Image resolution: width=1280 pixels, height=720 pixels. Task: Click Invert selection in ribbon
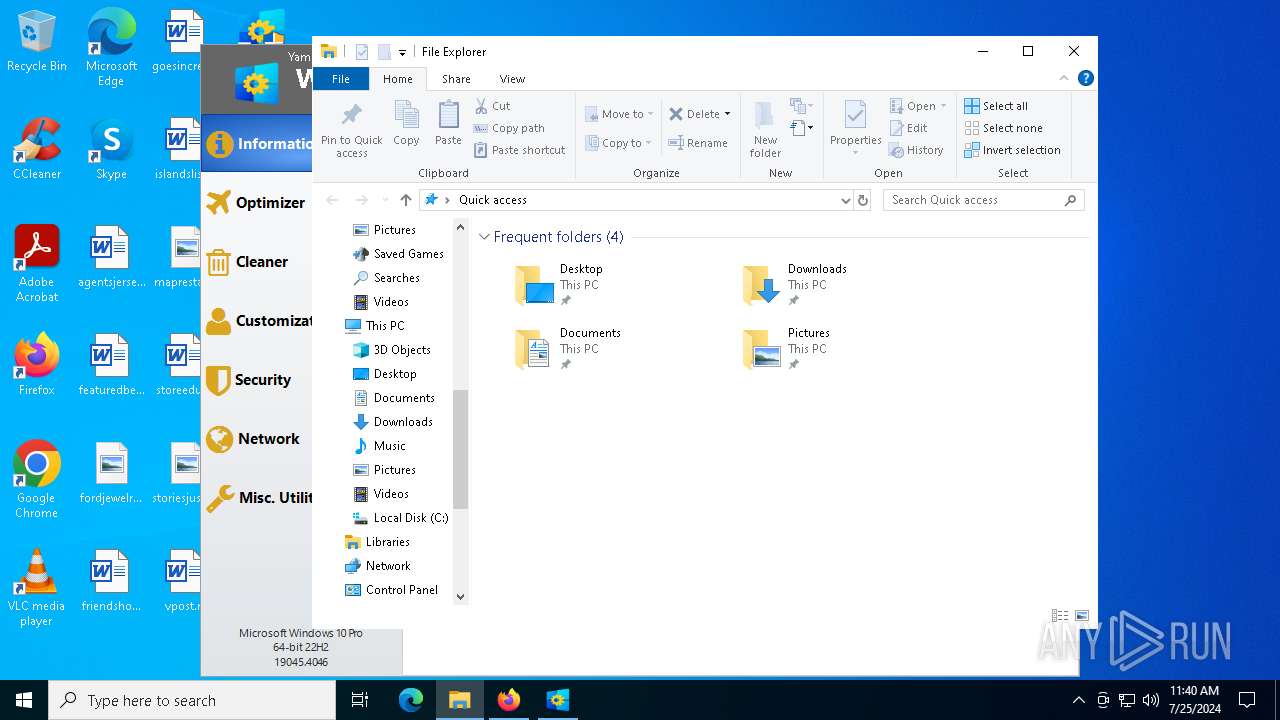(x=1012, y=150)
